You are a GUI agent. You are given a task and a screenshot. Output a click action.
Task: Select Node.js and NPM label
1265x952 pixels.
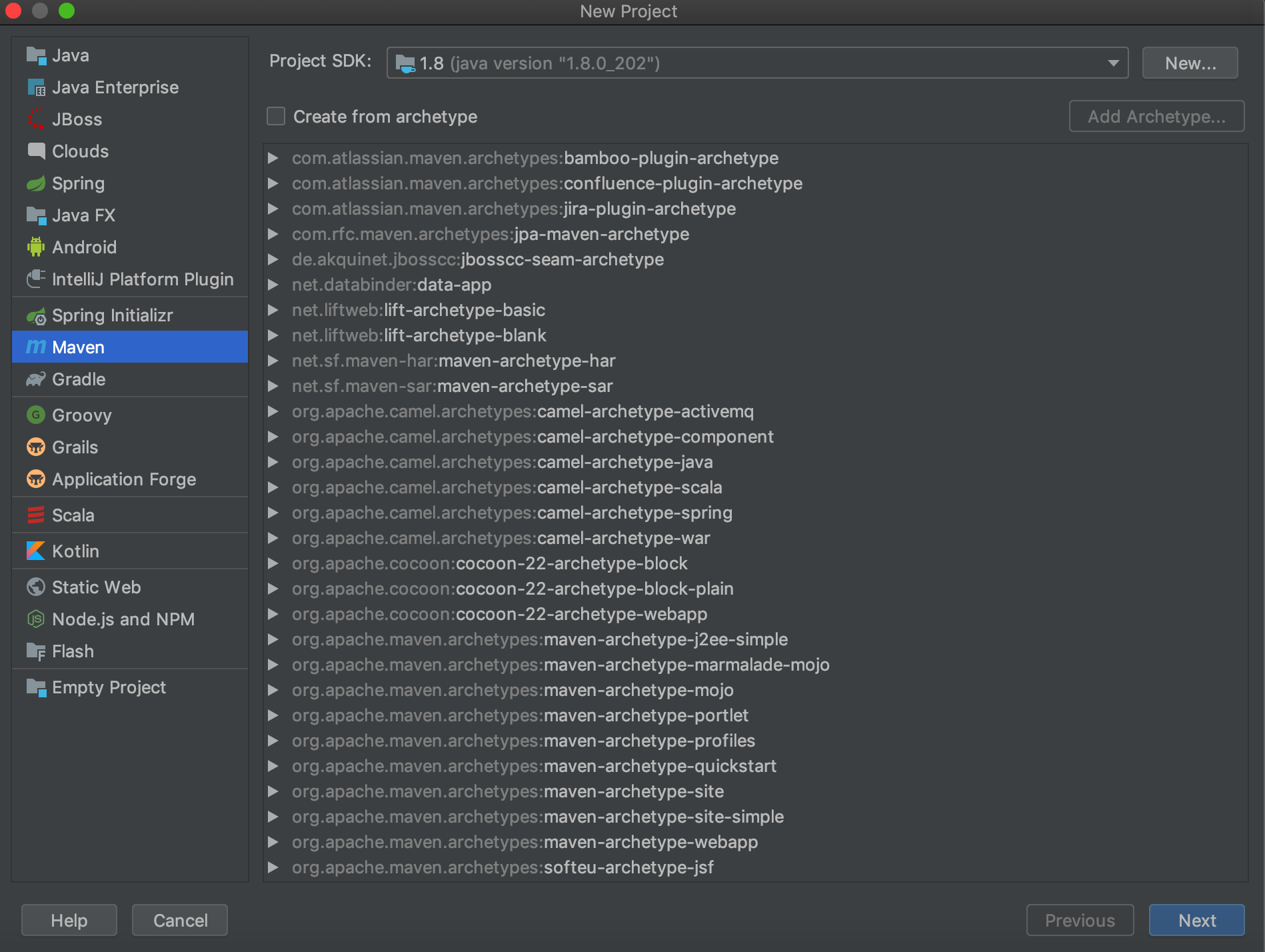[123, 619]
